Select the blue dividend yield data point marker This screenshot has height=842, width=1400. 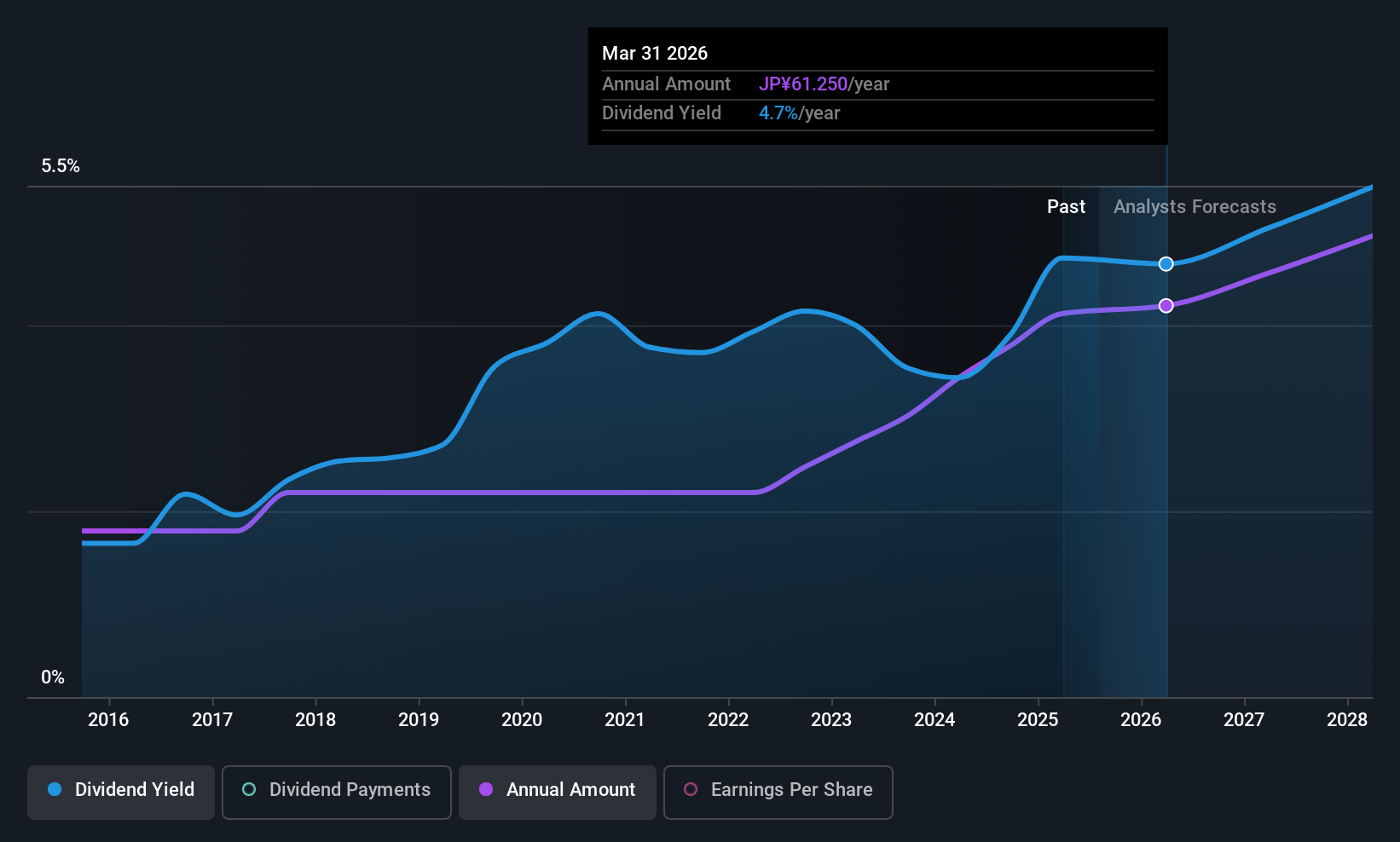(x=1166, y=264)
